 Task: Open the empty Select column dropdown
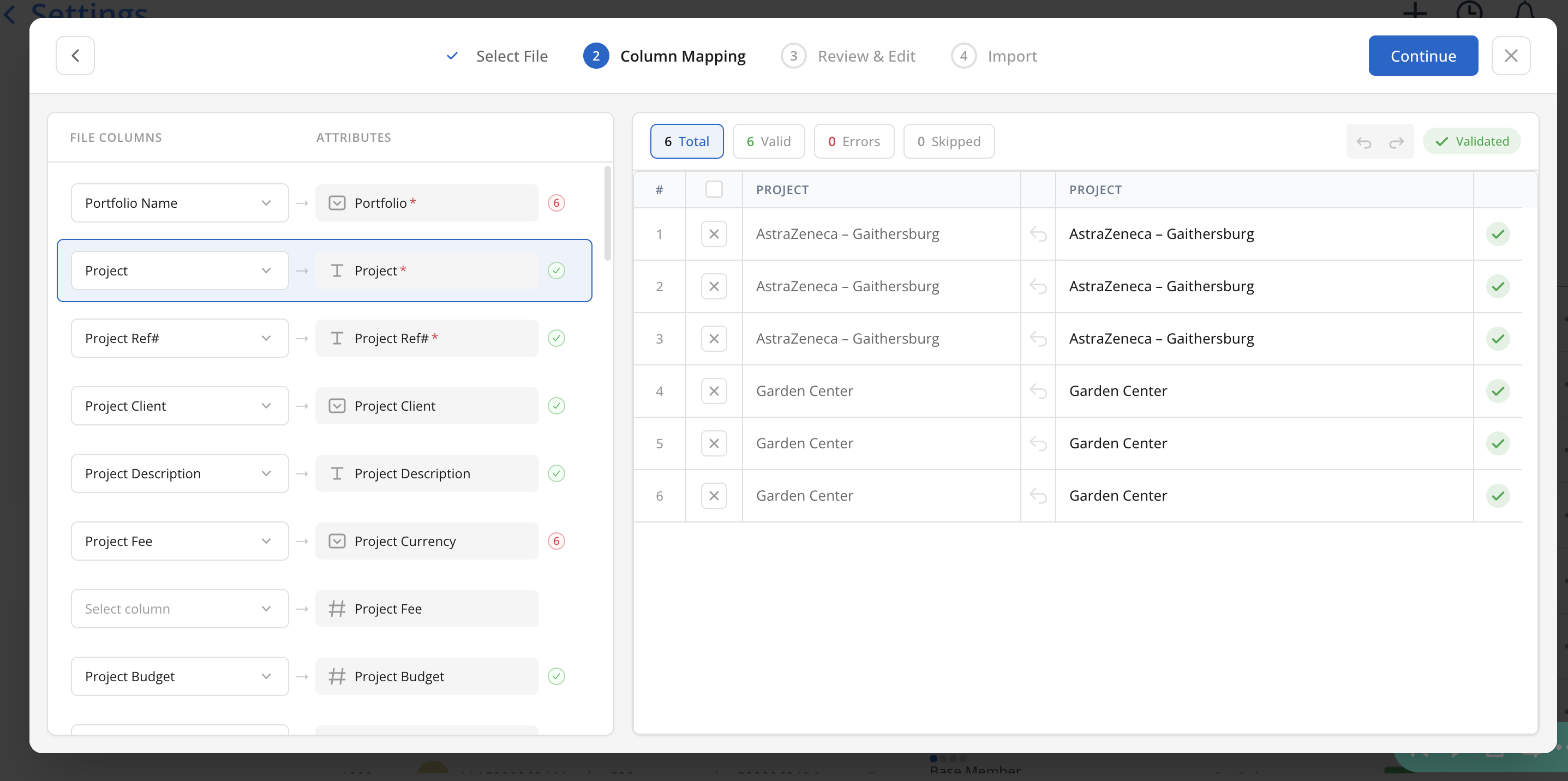point(179,609)
